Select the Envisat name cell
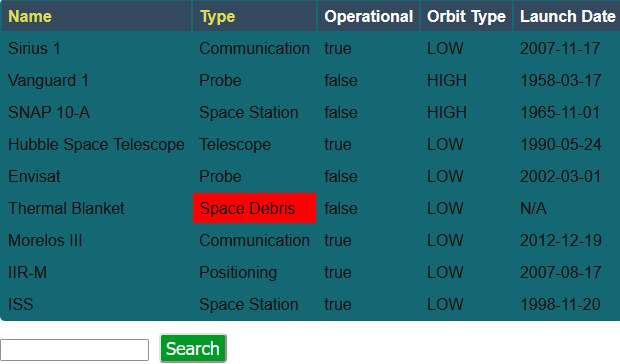The width and height of the screenshot is (620, 364). pos(96,176)
